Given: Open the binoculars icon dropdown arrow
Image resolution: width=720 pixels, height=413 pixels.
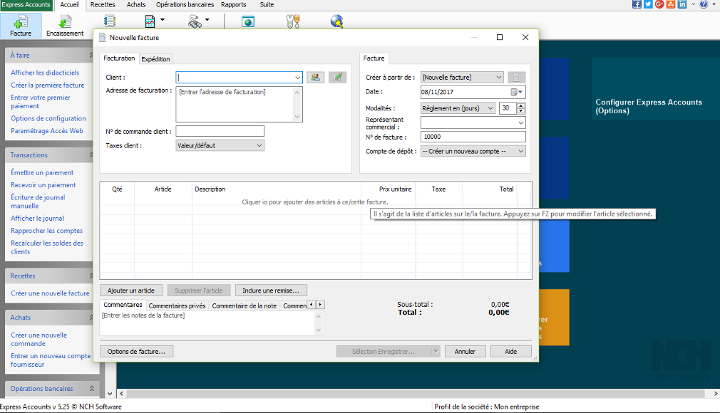Looking at the screenshot, I should [207, 20].
